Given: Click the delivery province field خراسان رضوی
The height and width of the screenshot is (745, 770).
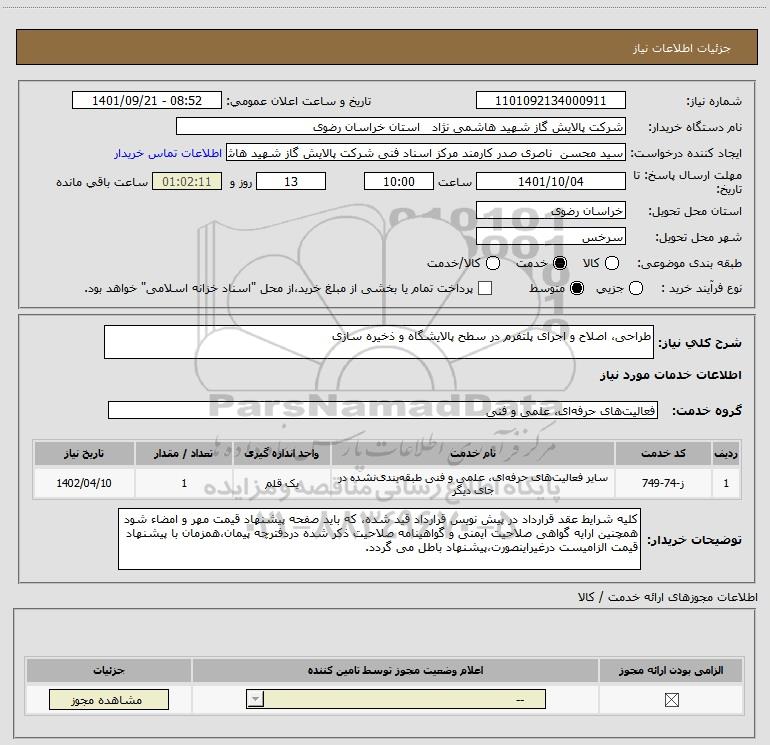Looking at the screenshot, I should (550, 211).
